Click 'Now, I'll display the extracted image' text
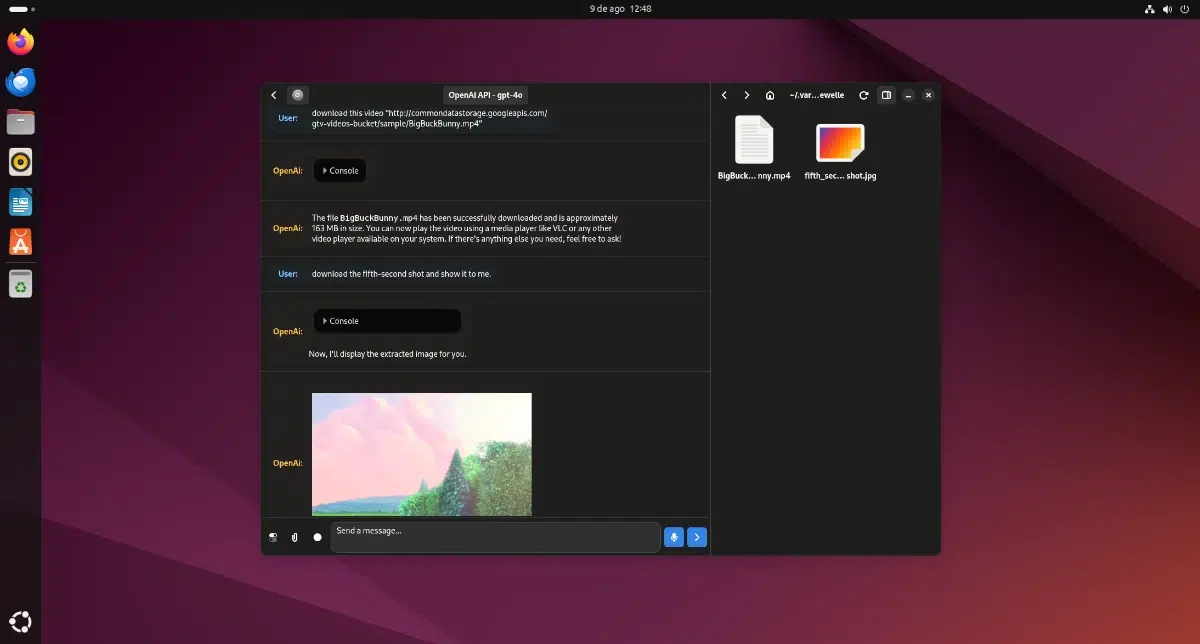This screenshot has height=644, width=1200. tap(387, 354)
